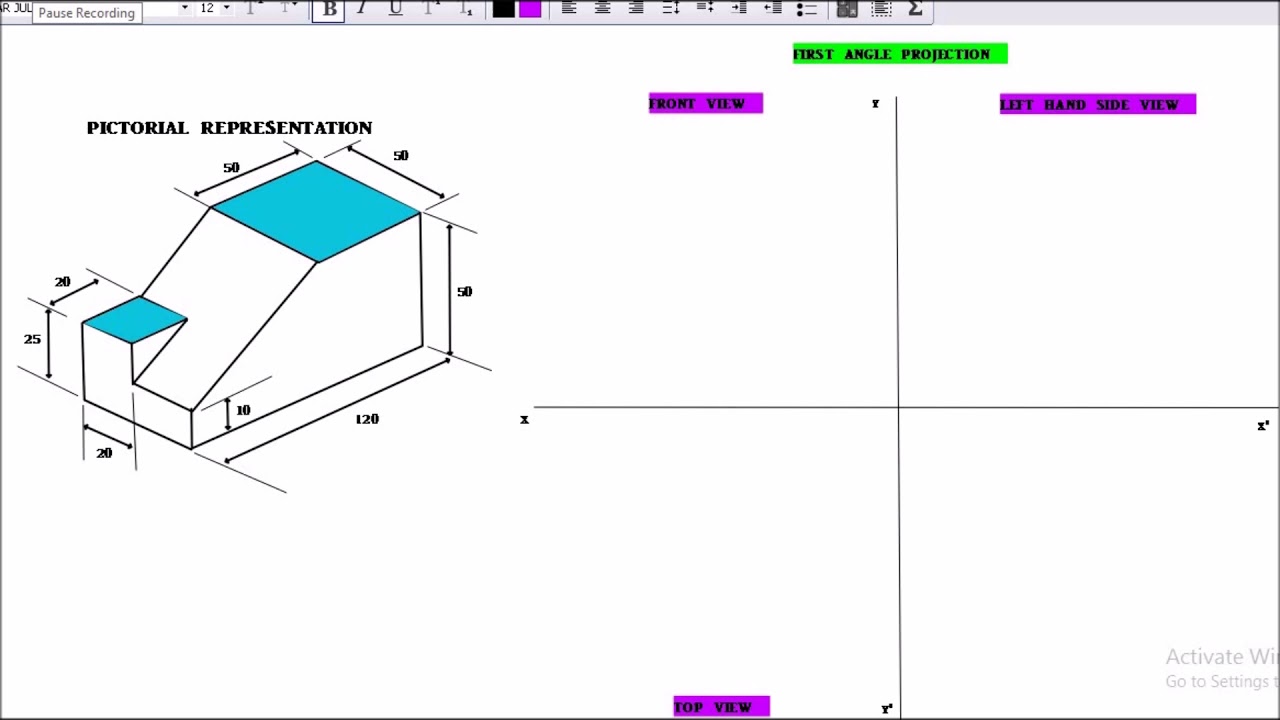Open the font size dropdown
Screen dimensions: 1280x720
coord(227,8)
